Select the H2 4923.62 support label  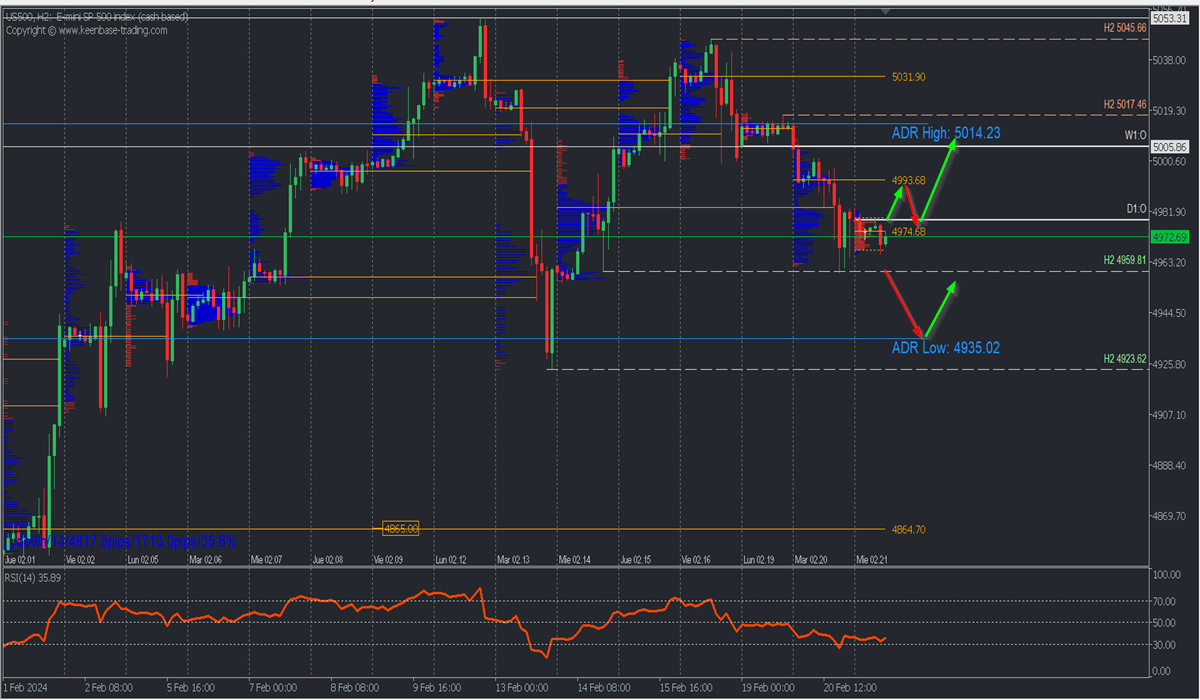pyautogui.click(x=1124, y=358)
